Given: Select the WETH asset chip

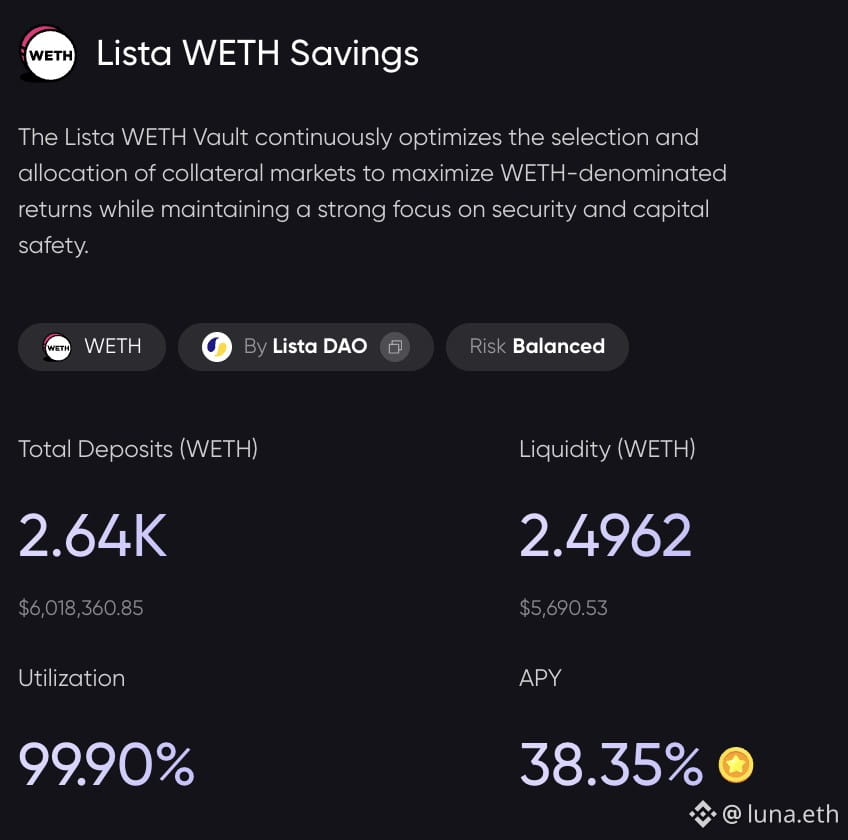Looking at the screenshot, I should click(92, 347).
